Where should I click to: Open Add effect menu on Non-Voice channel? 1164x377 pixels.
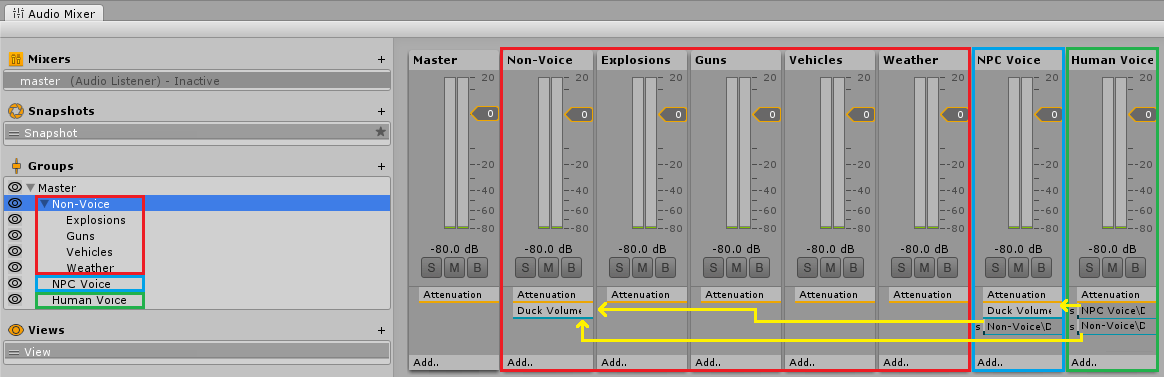point(548,363)
